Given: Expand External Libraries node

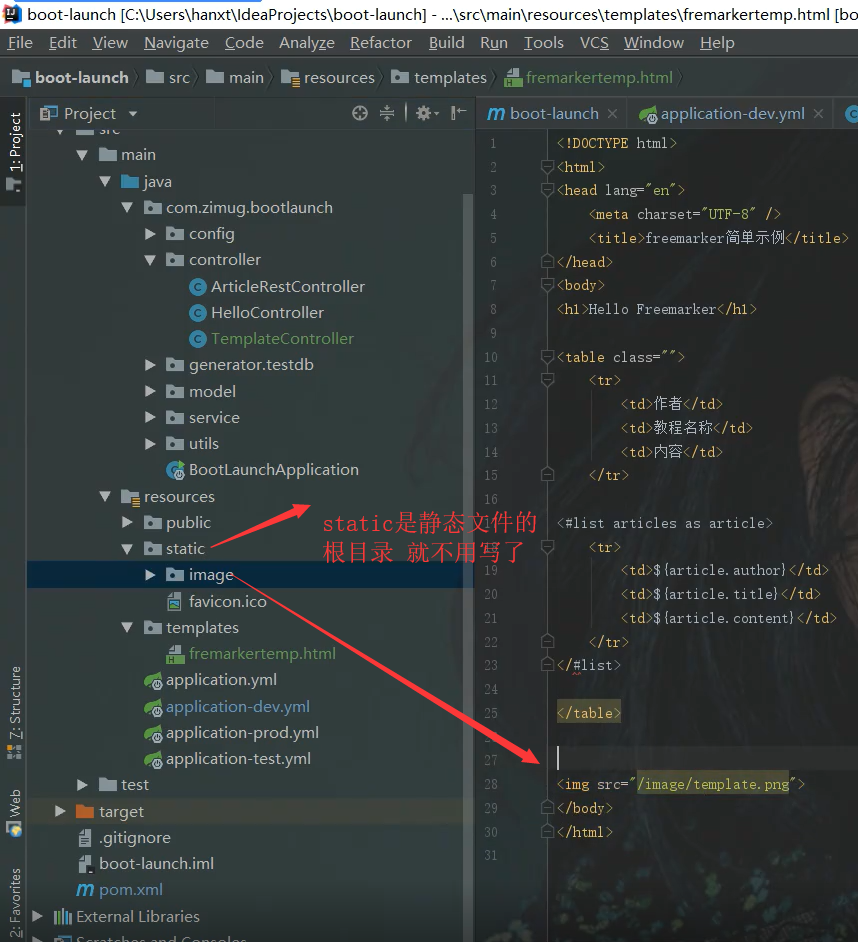Looking at the screenshot, I should (37, 916).
